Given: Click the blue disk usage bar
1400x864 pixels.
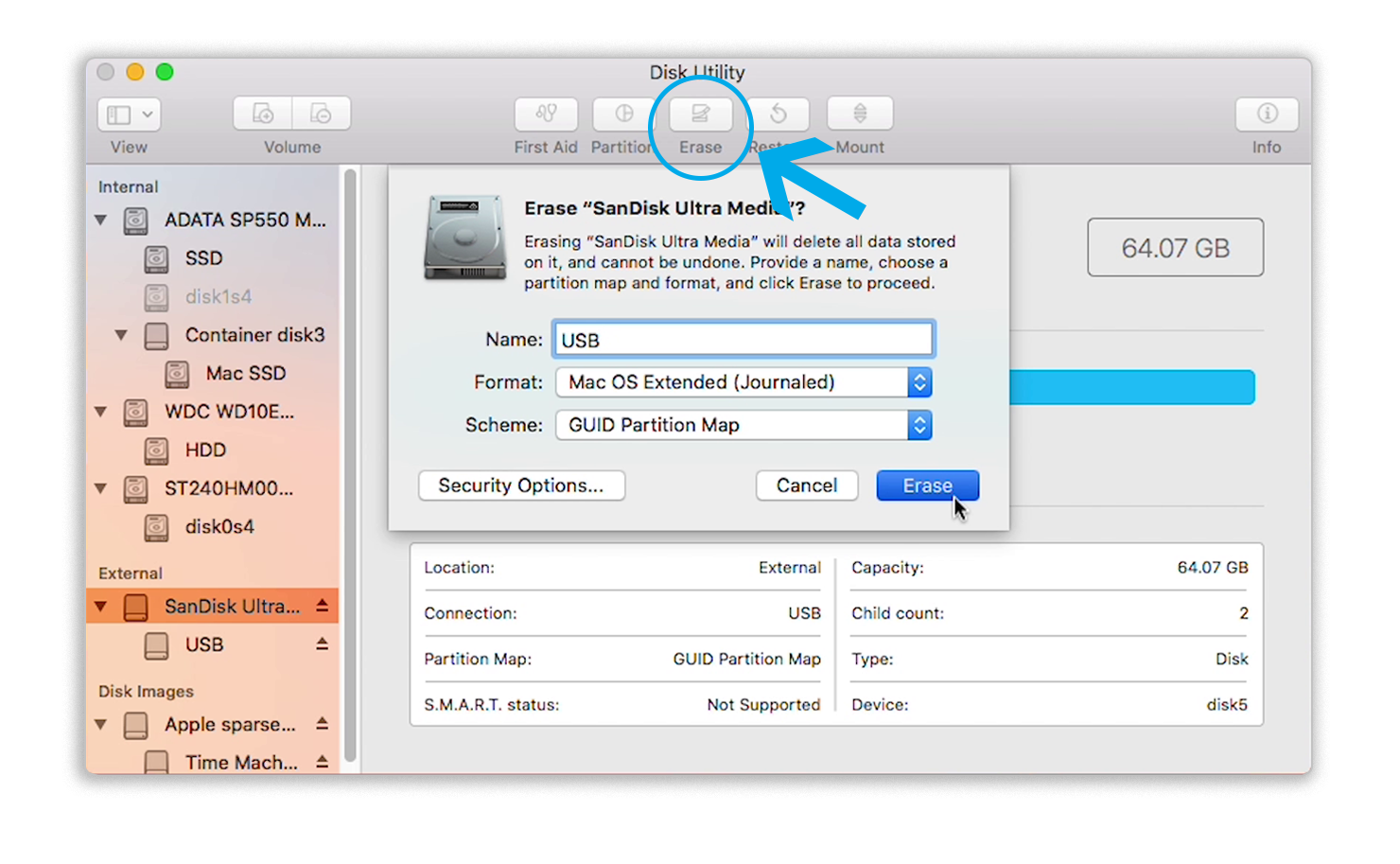Looking at the screenshot, I should (x=1131, y=388).
